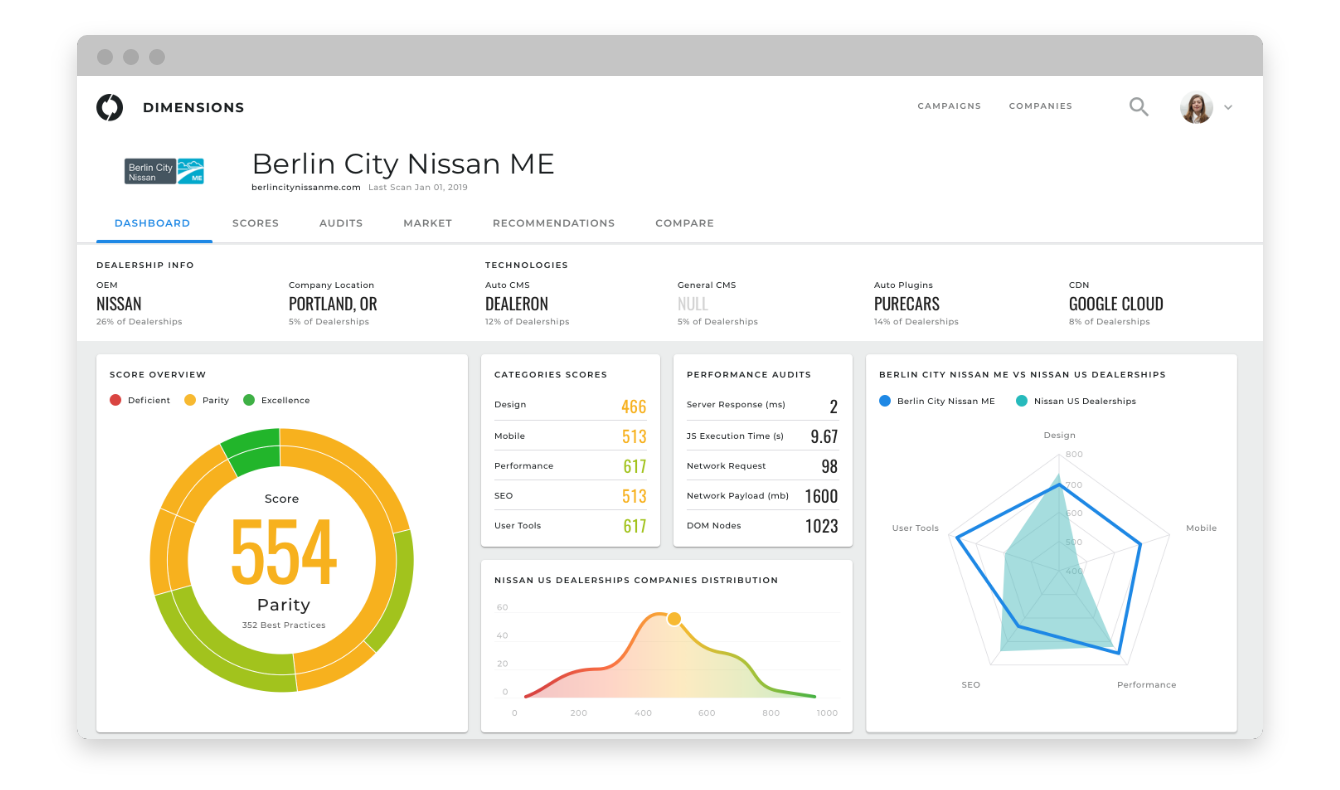Toggle Nissan US Dealerships radar series
Image resolution: width=1340 pixels, height=790 pixels.
[1021, 401]
